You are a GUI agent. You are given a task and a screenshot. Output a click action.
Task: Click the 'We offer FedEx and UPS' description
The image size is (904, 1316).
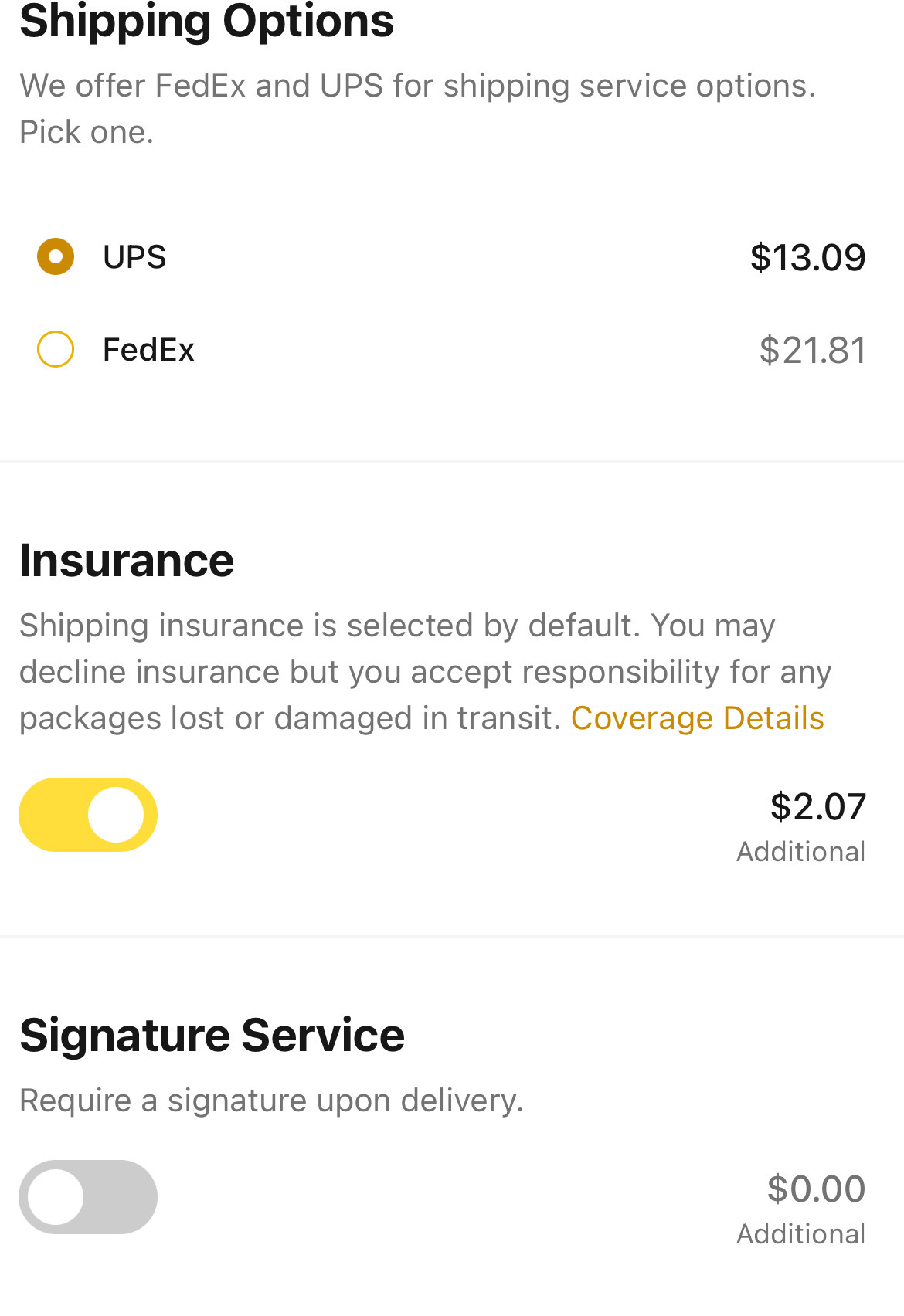(x=418, y=86)
